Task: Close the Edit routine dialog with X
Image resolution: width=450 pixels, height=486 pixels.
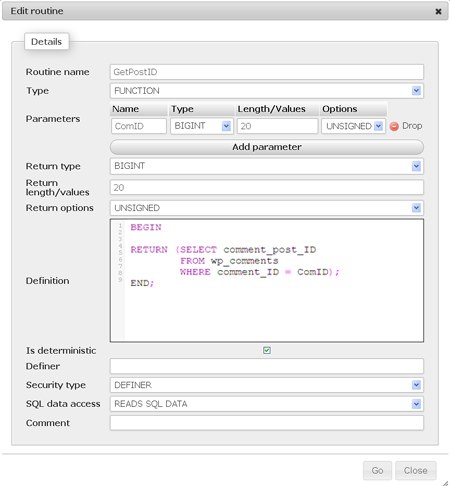Action: [438, 11]
